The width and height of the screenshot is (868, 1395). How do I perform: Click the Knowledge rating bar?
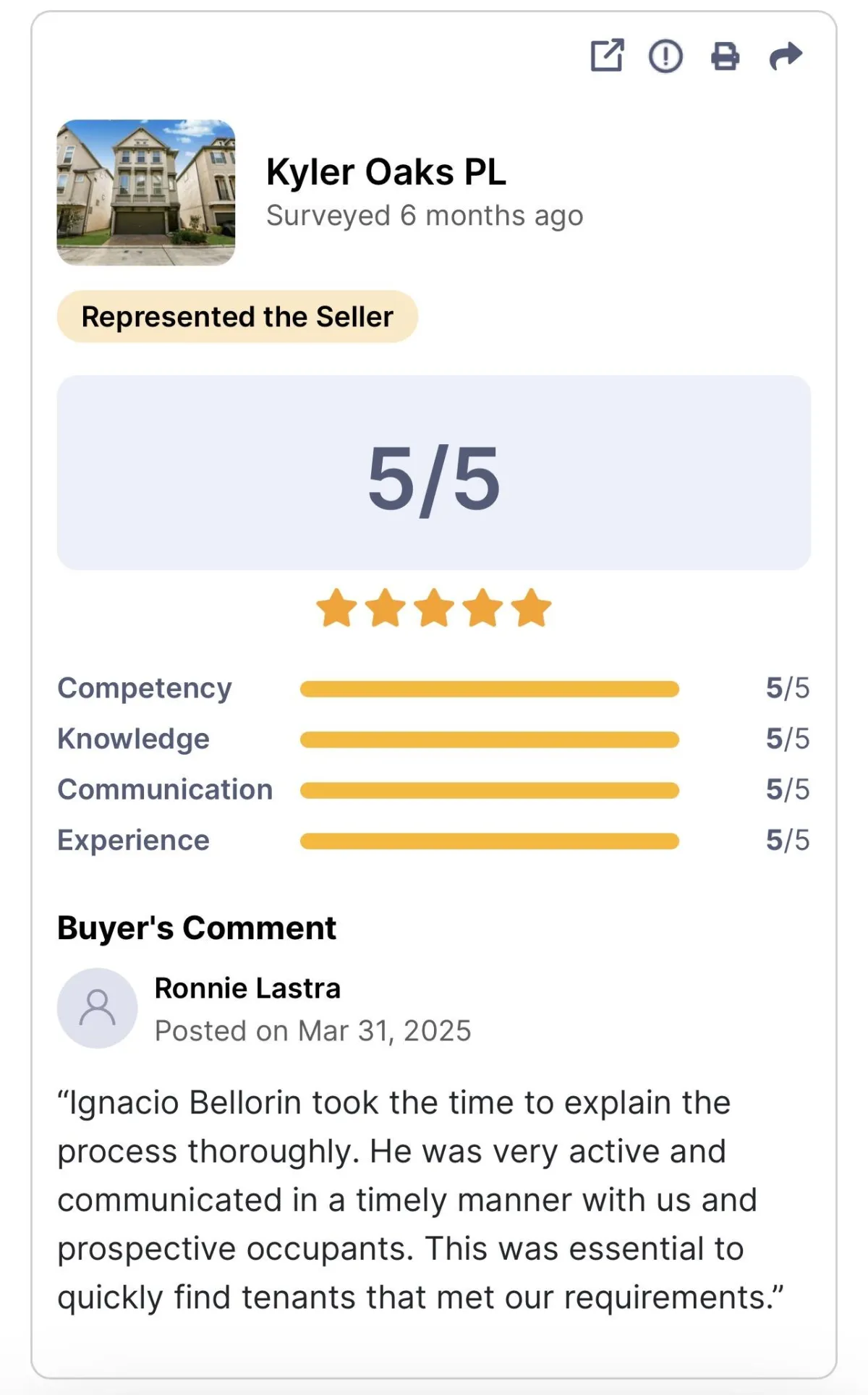tap(489, 739)
